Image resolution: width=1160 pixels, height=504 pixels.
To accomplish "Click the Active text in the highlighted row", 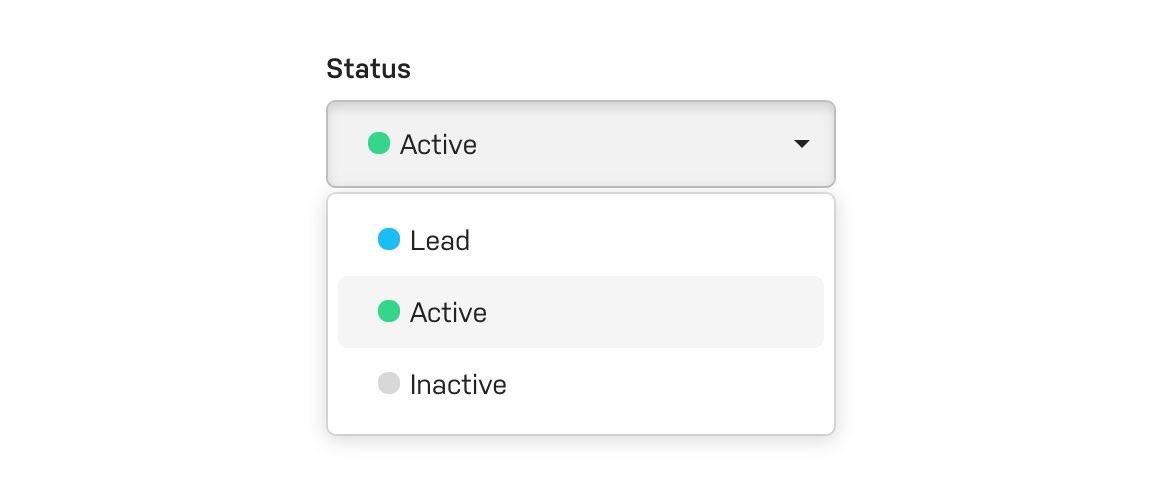I will (x=448, y=312).
